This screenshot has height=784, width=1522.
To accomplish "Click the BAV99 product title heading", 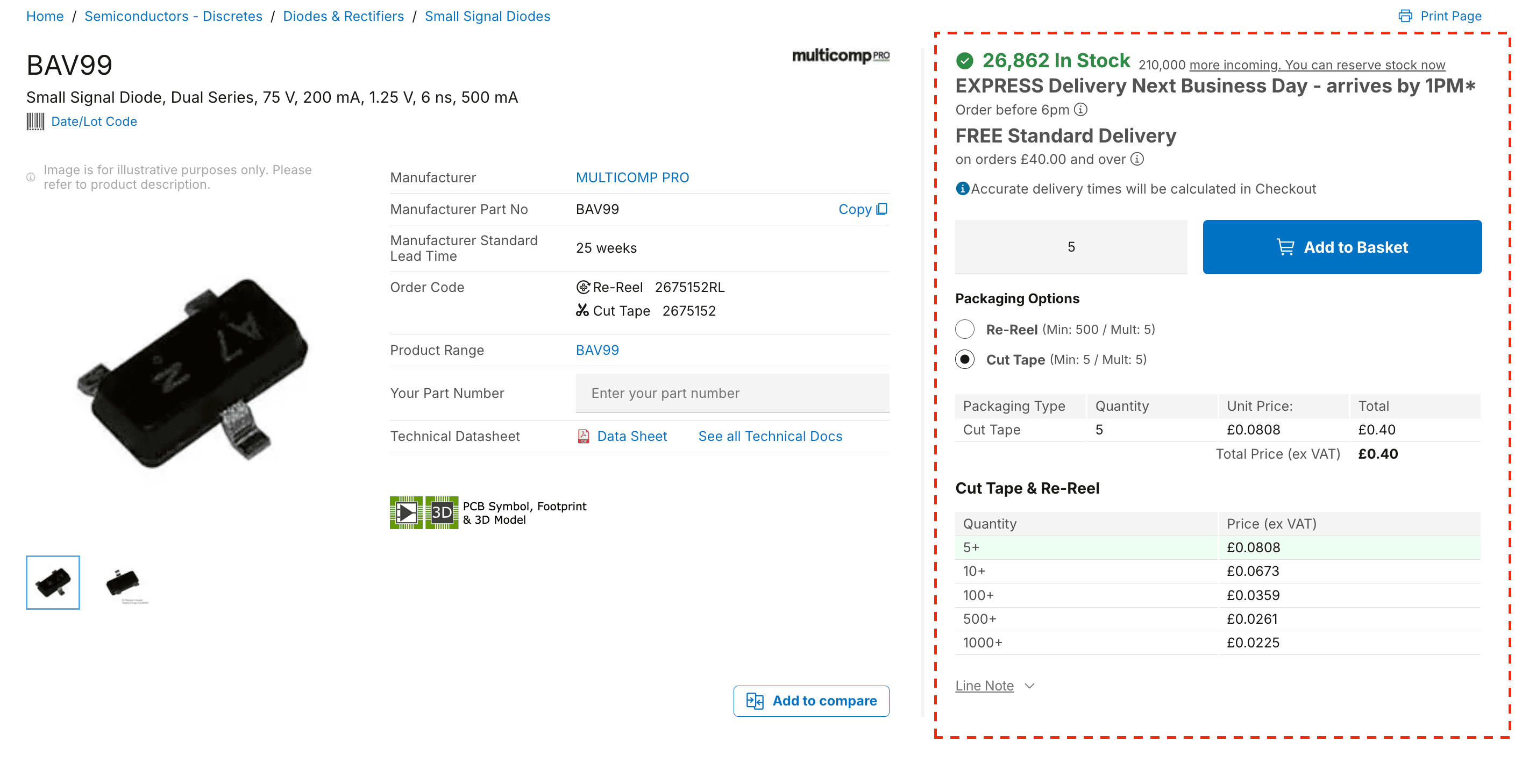I will (x=70, y=65).
